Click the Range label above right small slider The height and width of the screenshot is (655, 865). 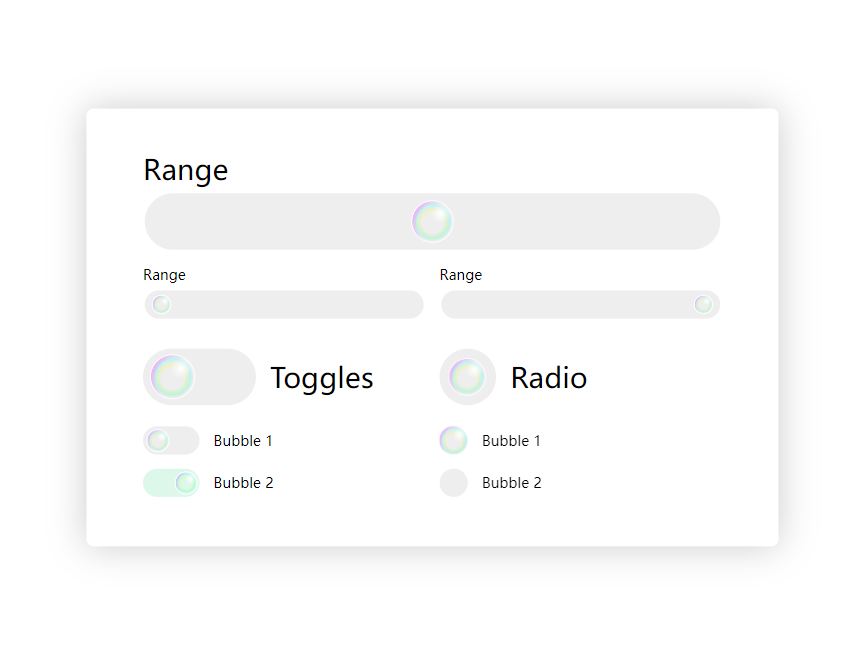click(461, 275)
